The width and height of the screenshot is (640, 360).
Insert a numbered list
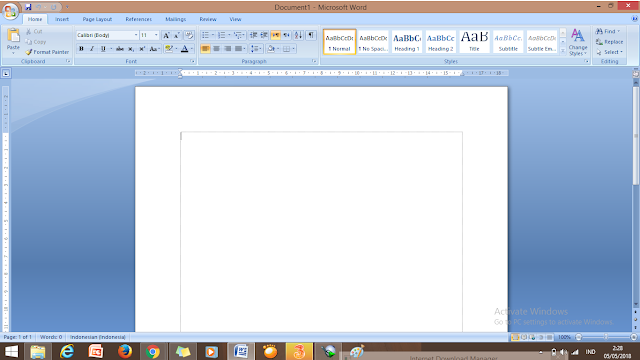[x=223, y=36]
